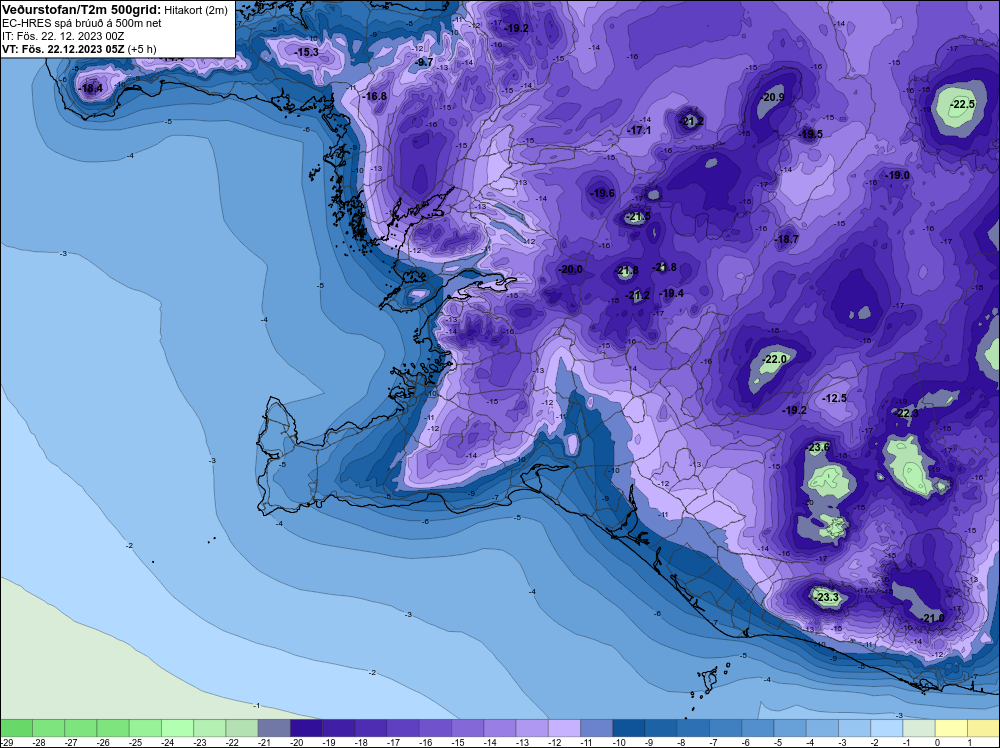This screenshot has width=1000, height=748.
Task: Click the -17.1 temperature label
Action: coord(640,130)
